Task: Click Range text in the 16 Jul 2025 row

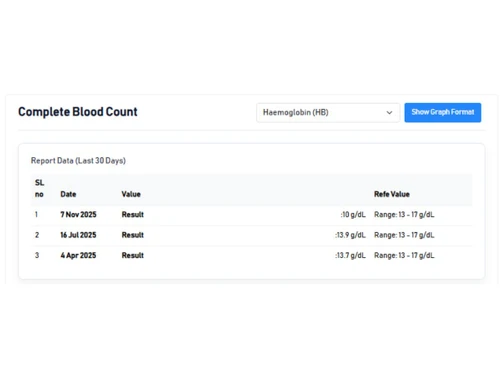Action: tap(404, 235)
